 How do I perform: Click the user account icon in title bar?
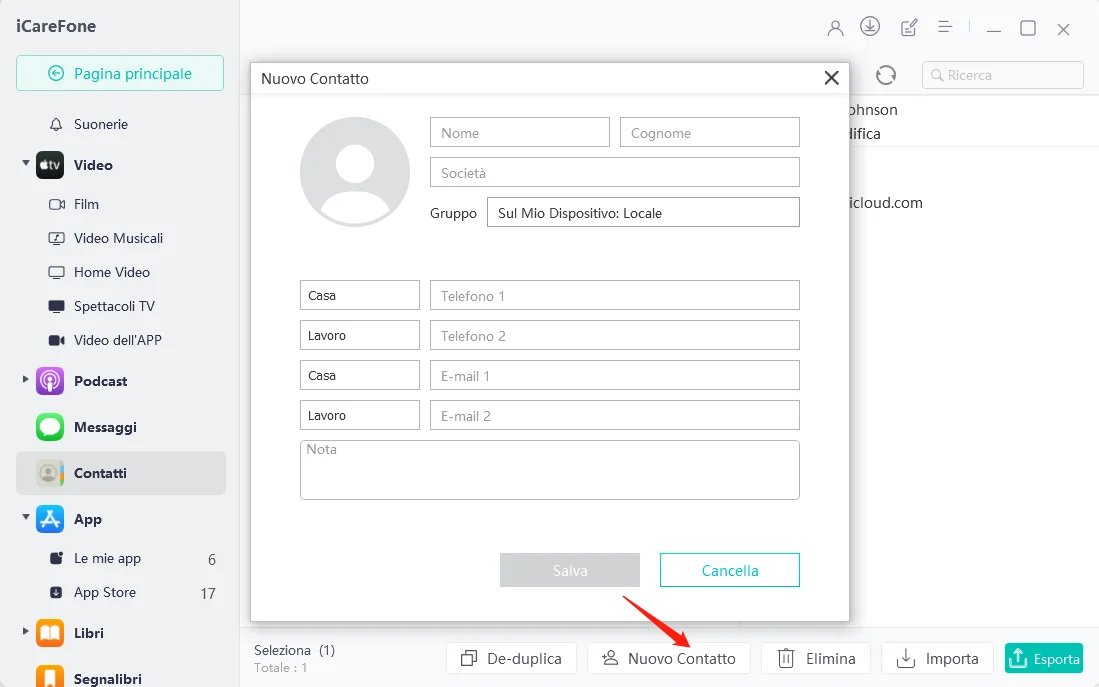(835, 28)
